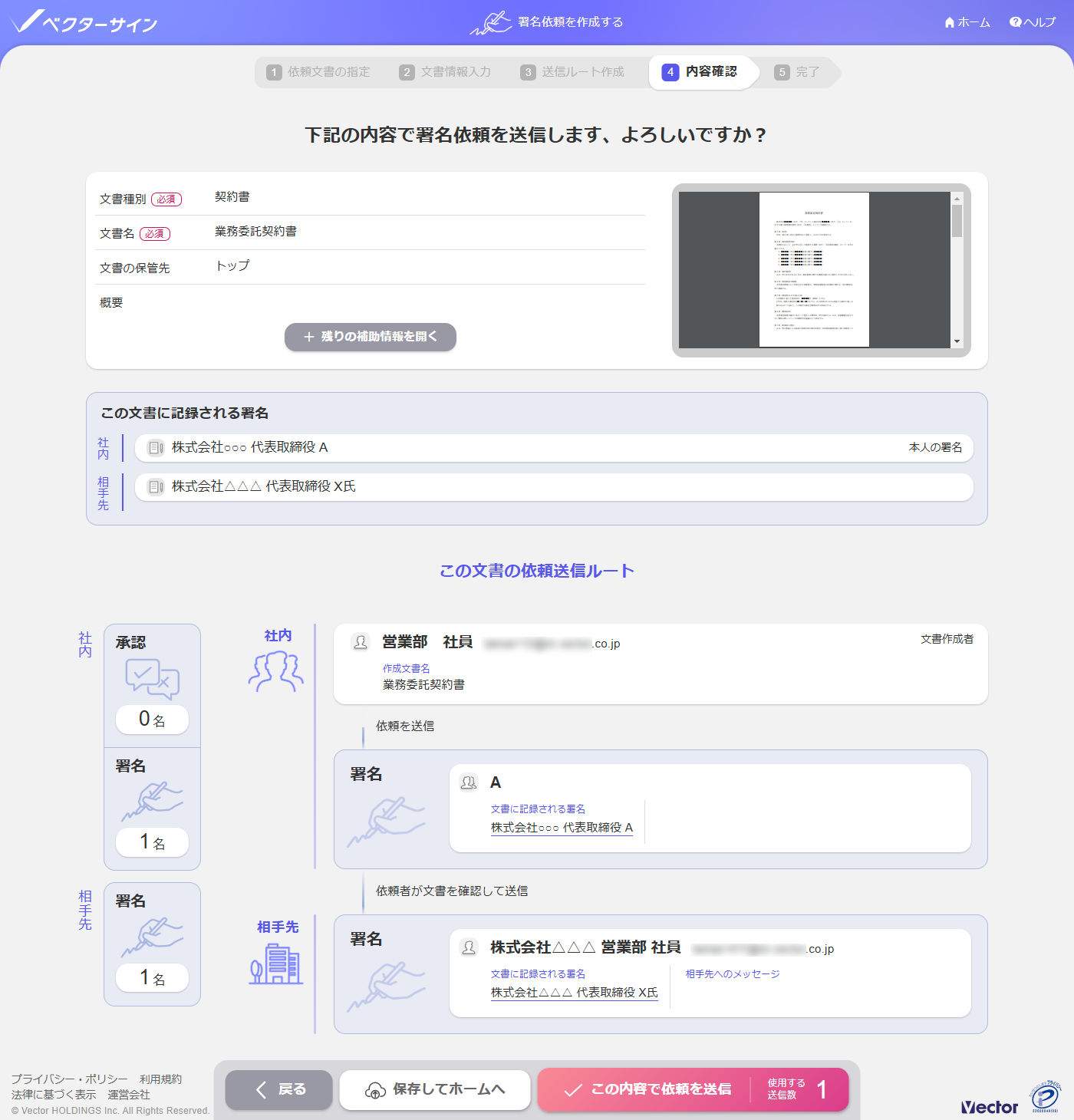Click the document icon beside 株式会社△△△ 代表取締役 X氏
The width and height of the screenshot is (1074, 1120).
(156, 487)
